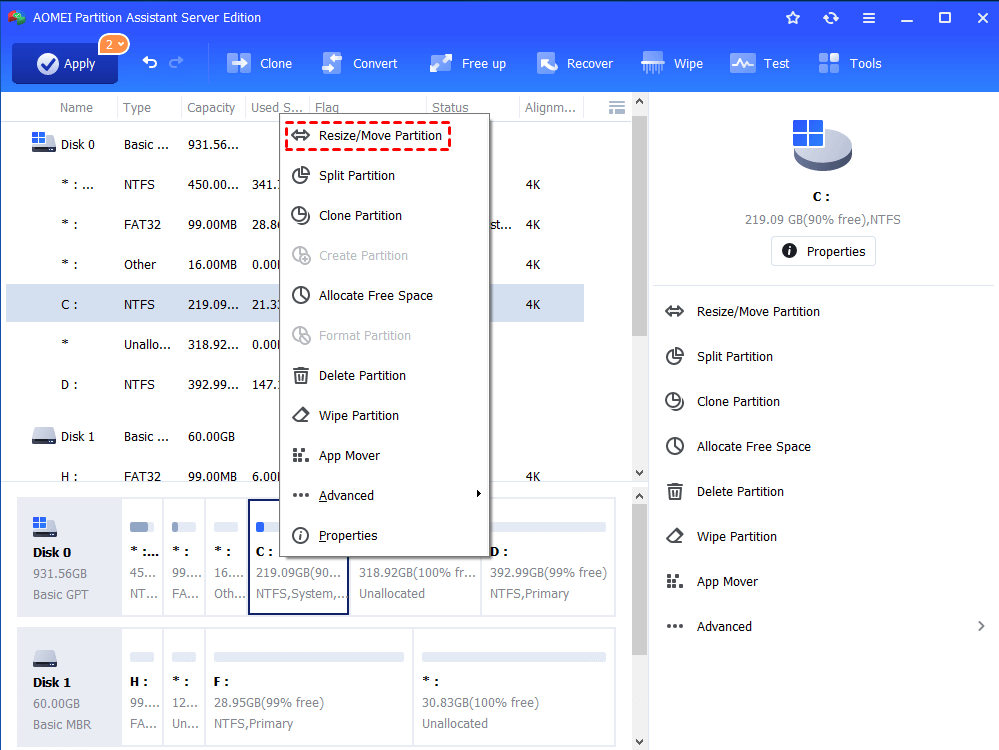The height and width of the screenshot is (750, 999).
Task: Choose Split Partition in the context menu
Action: 385,175
